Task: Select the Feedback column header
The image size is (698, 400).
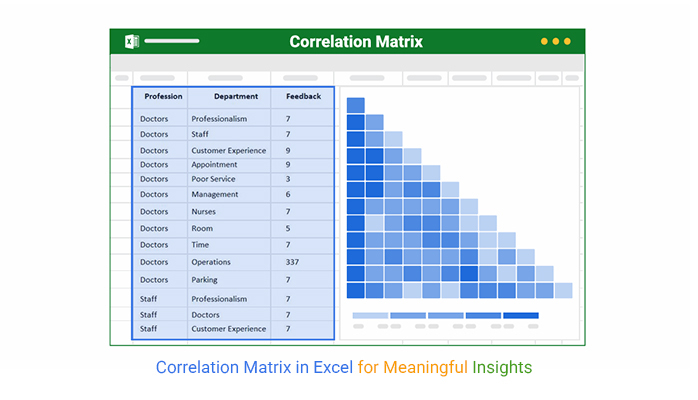Action: pos(303,96)
